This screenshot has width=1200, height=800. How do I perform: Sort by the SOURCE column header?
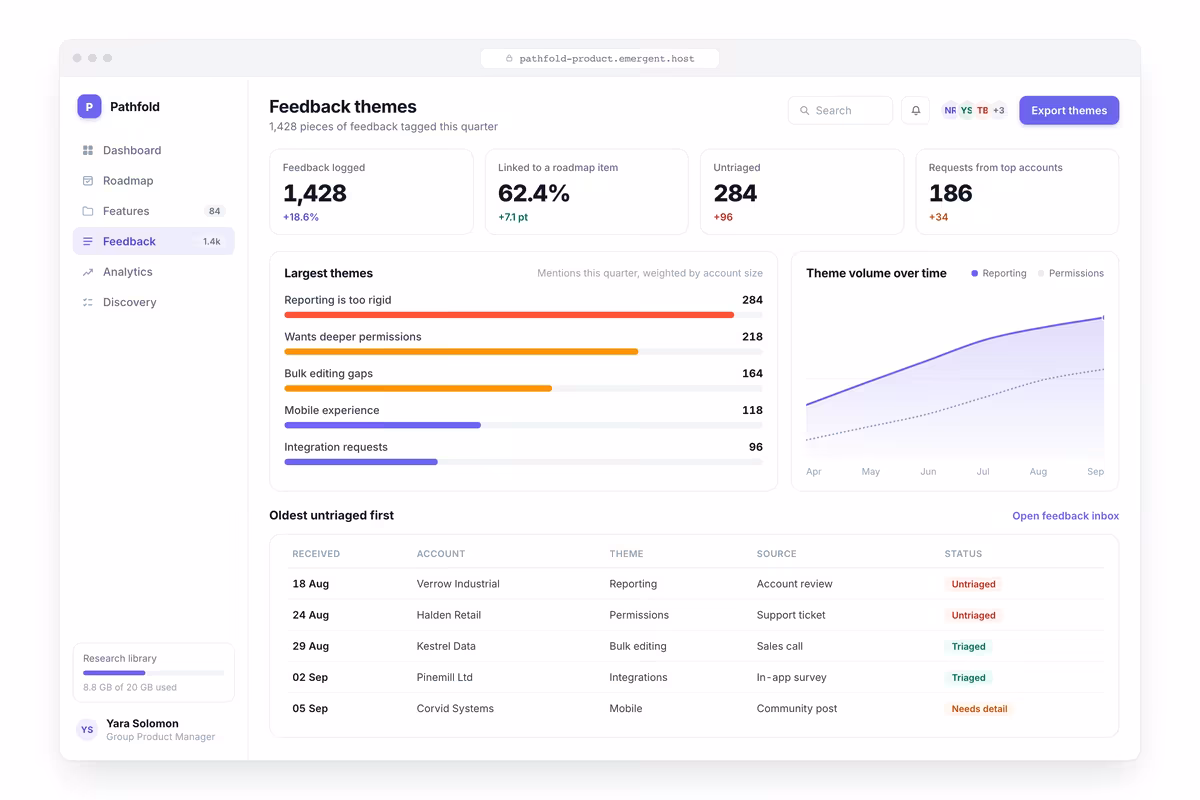pyautogui.click(x=776, y=554)
